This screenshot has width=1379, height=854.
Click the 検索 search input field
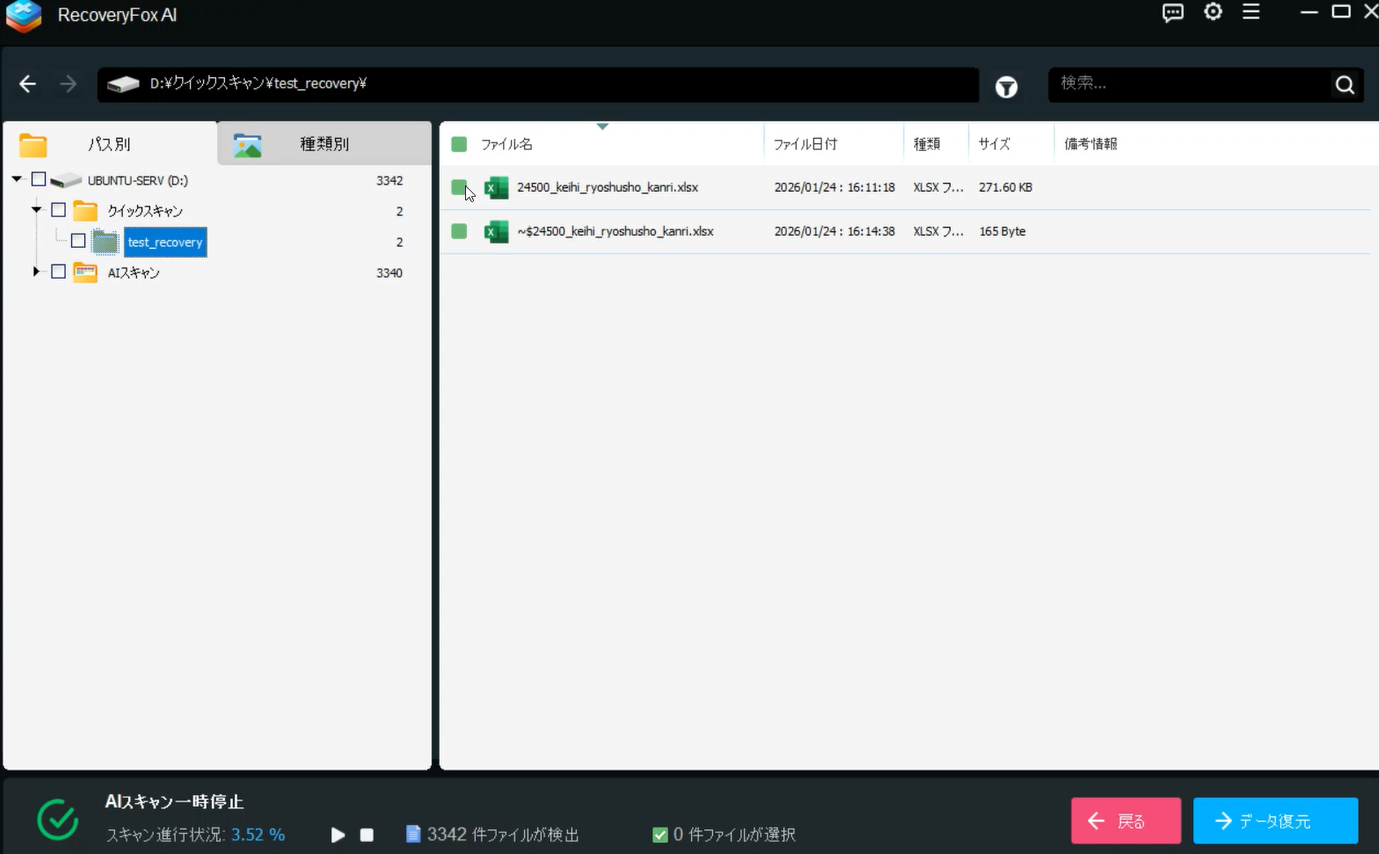[x=1190, y=84]
